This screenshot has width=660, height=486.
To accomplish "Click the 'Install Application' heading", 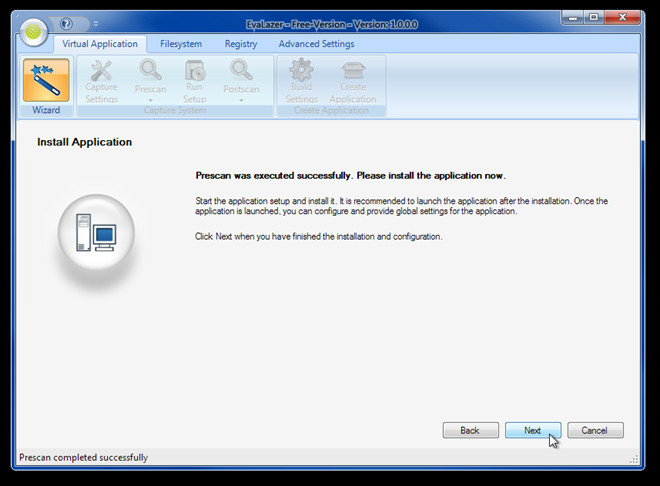I will [x=84, y=142].
